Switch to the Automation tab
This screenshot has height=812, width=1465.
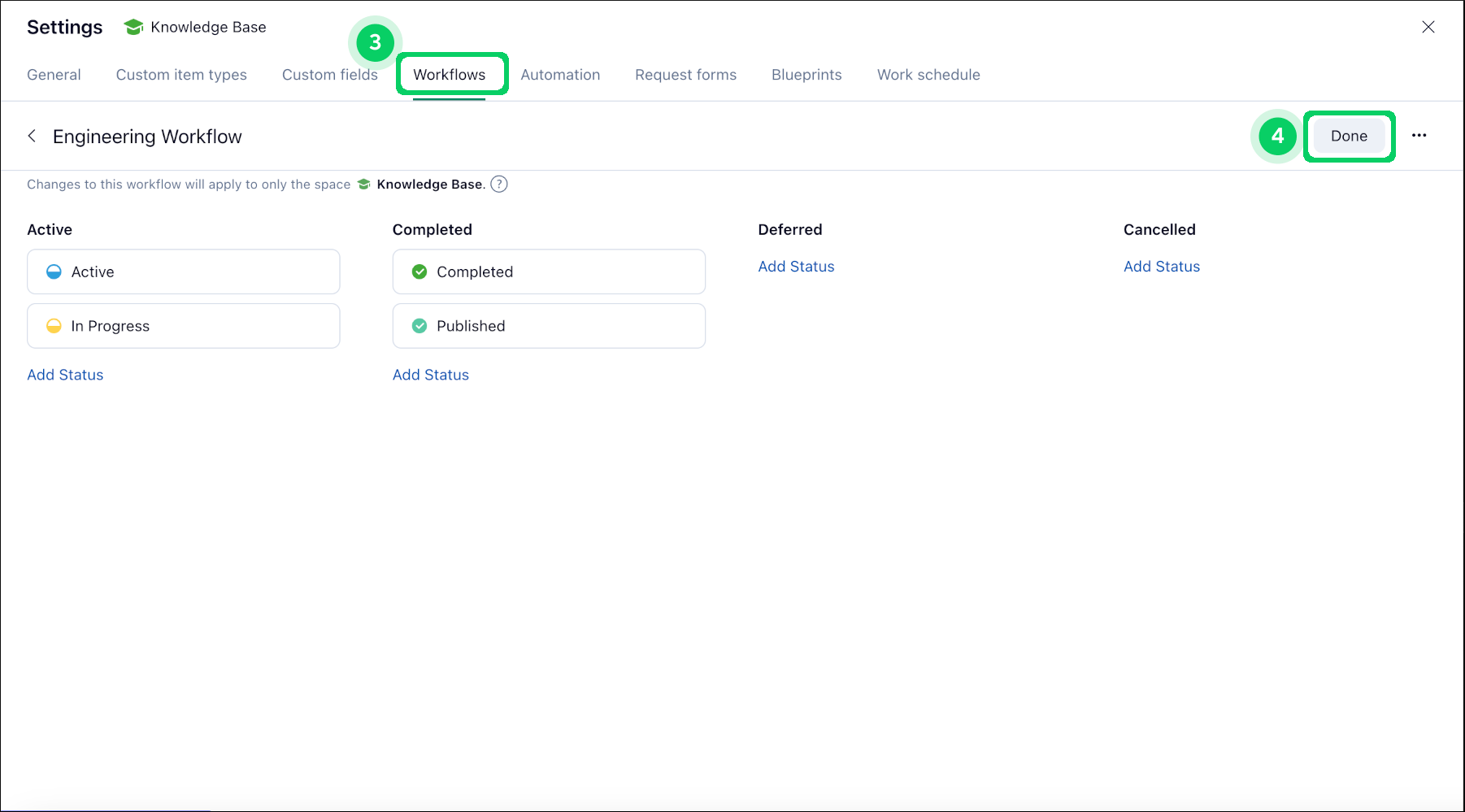coord(560,74)
